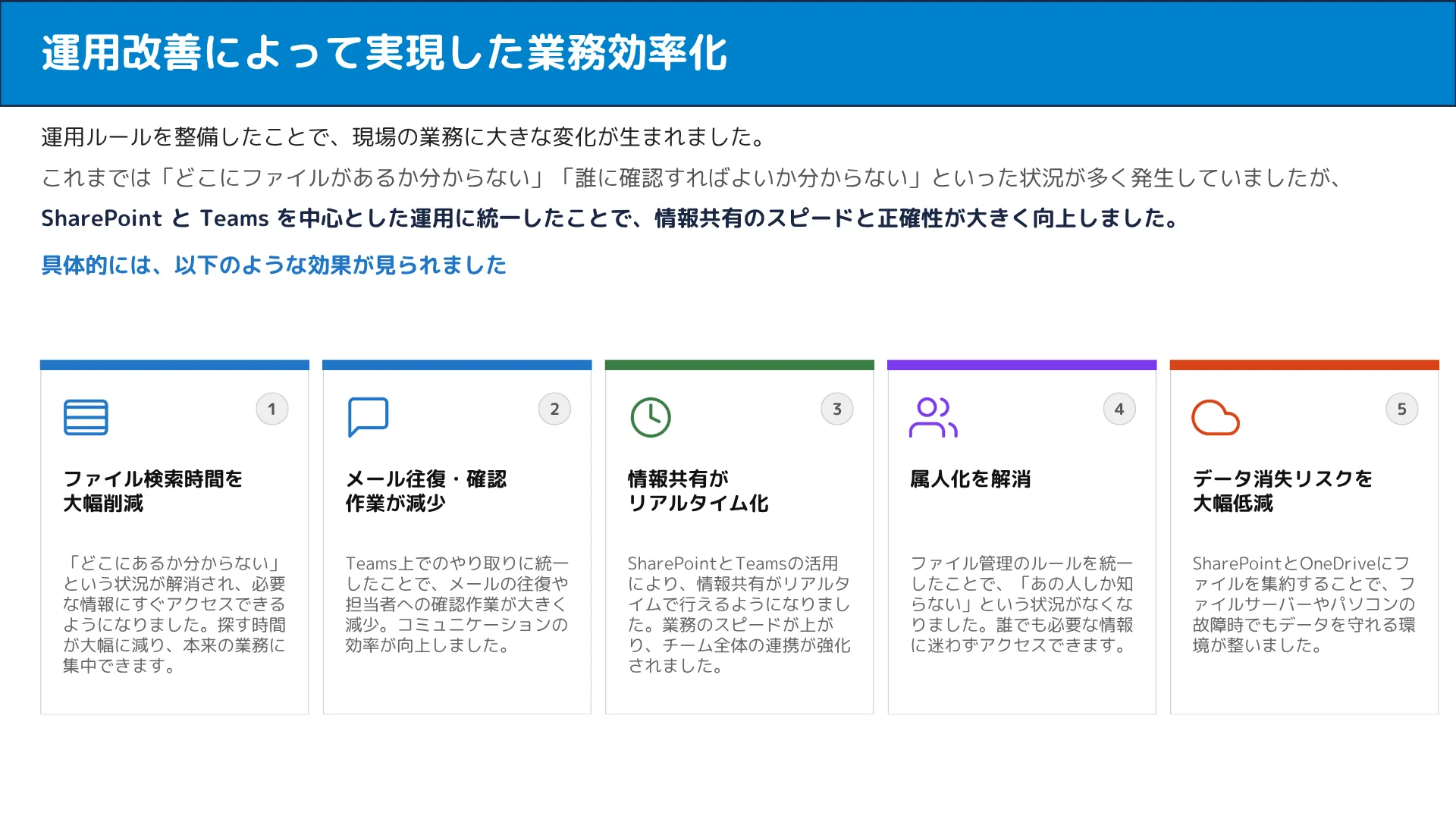The image size is (1456, 819).
Task: Select the number 3 badge
Action: click(836, 409)
